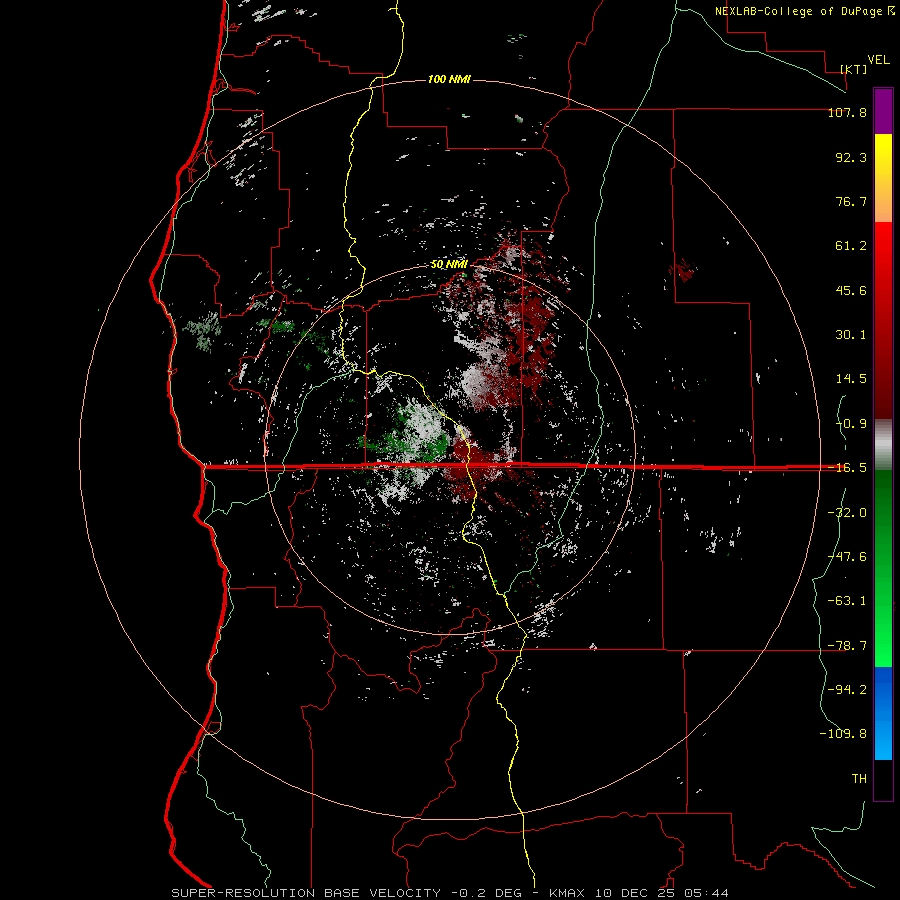Click the yellow segment of velocity color bar
Screen dimensions: 900x900
click(x=883, y=178)
